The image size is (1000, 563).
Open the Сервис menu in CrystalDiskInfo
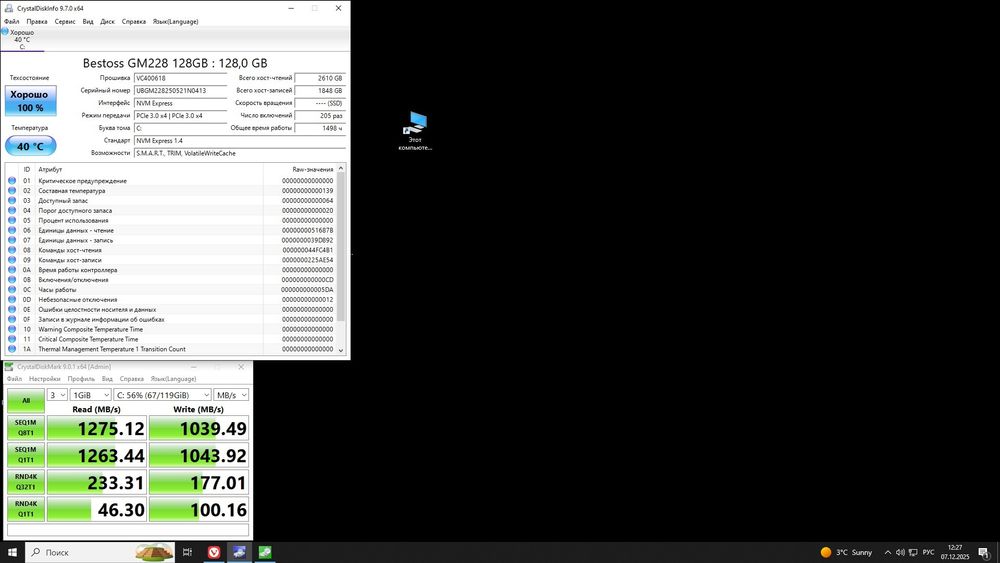tap(65, 21)
